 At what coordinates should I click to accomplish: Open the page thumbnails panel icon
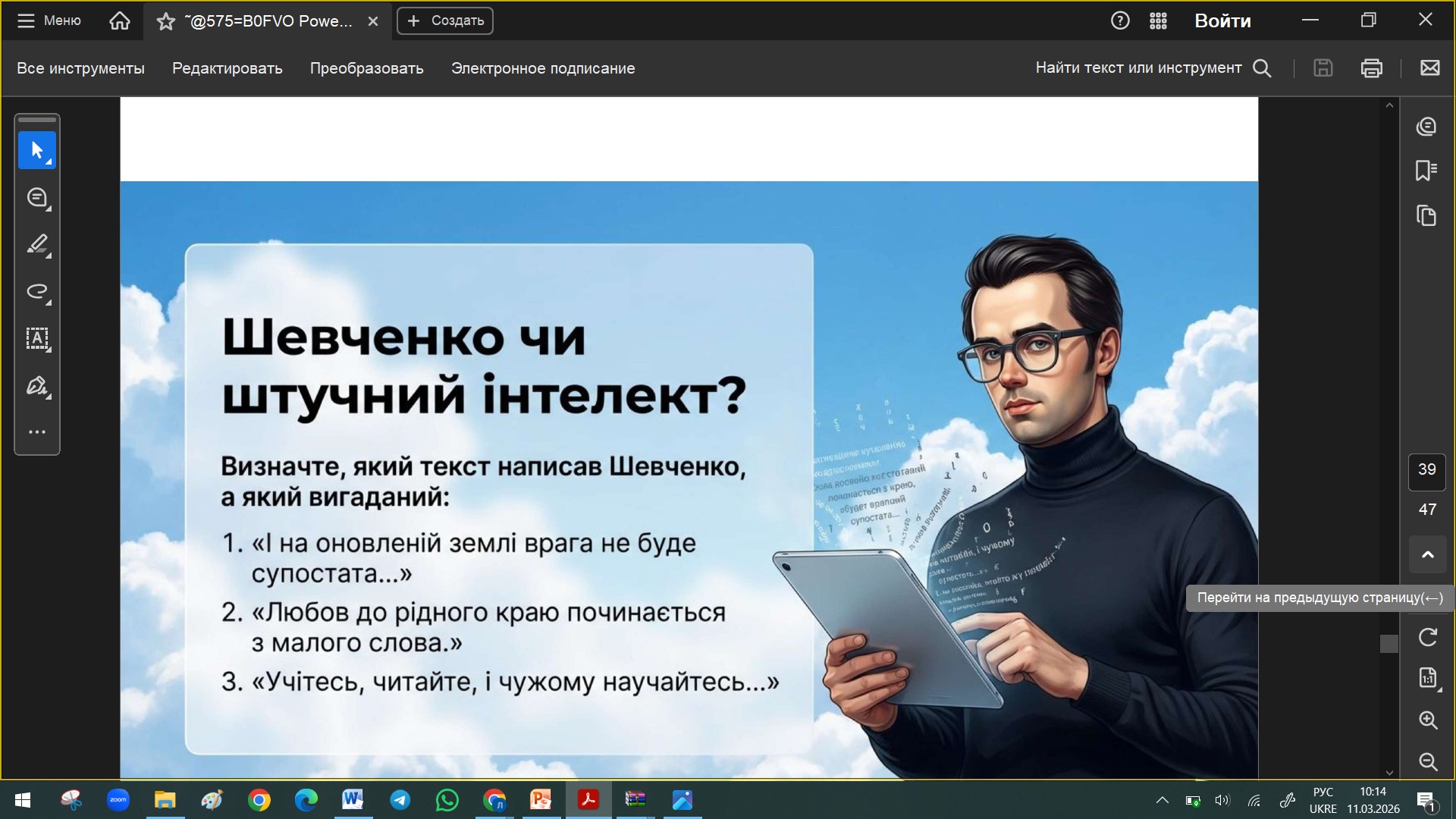click(1426, 216)
